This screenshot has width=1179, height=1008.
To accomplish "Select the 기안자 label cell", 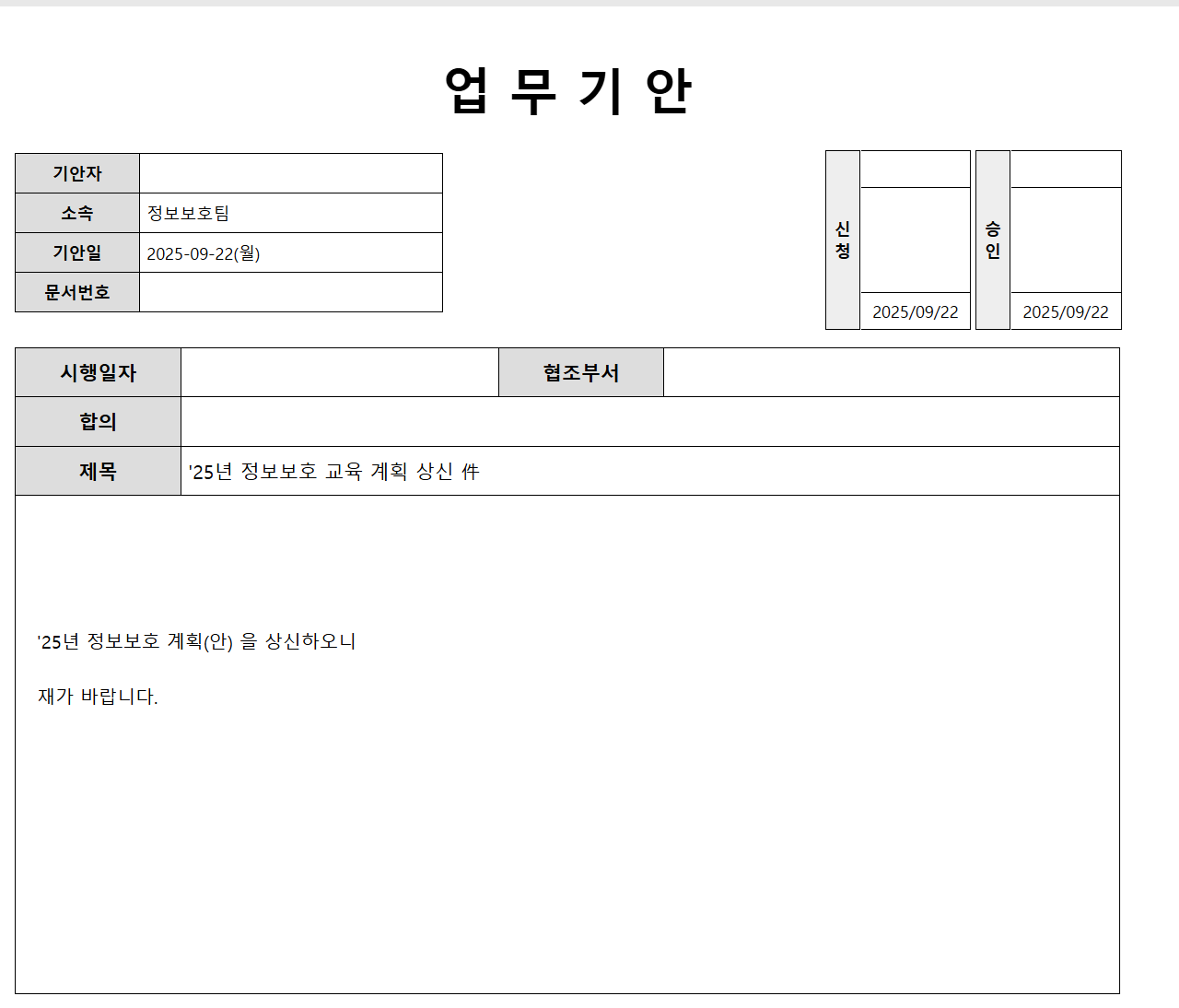I will 77,173.
